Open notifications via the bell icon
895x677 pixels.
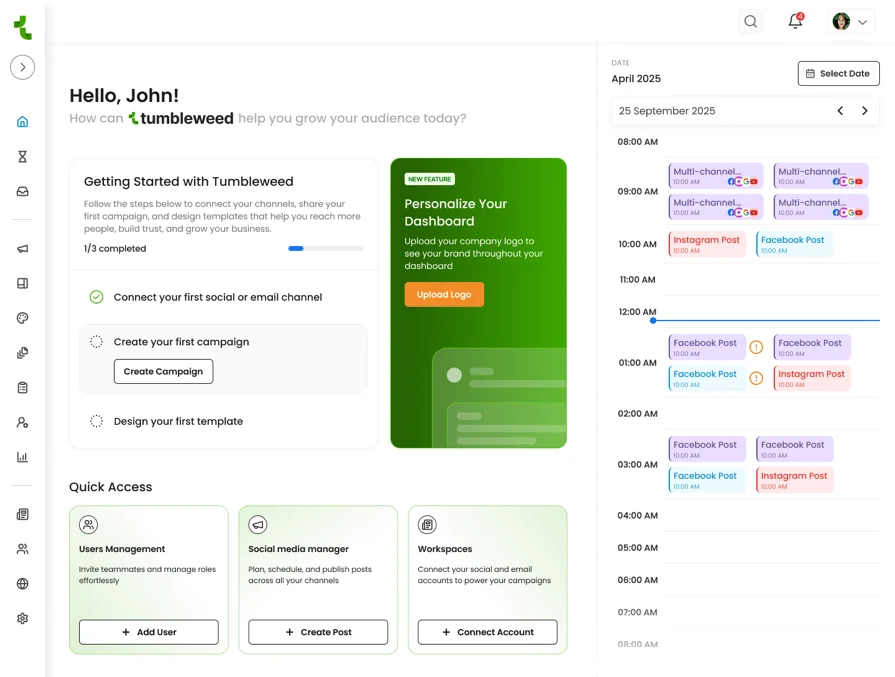(796, 21)
